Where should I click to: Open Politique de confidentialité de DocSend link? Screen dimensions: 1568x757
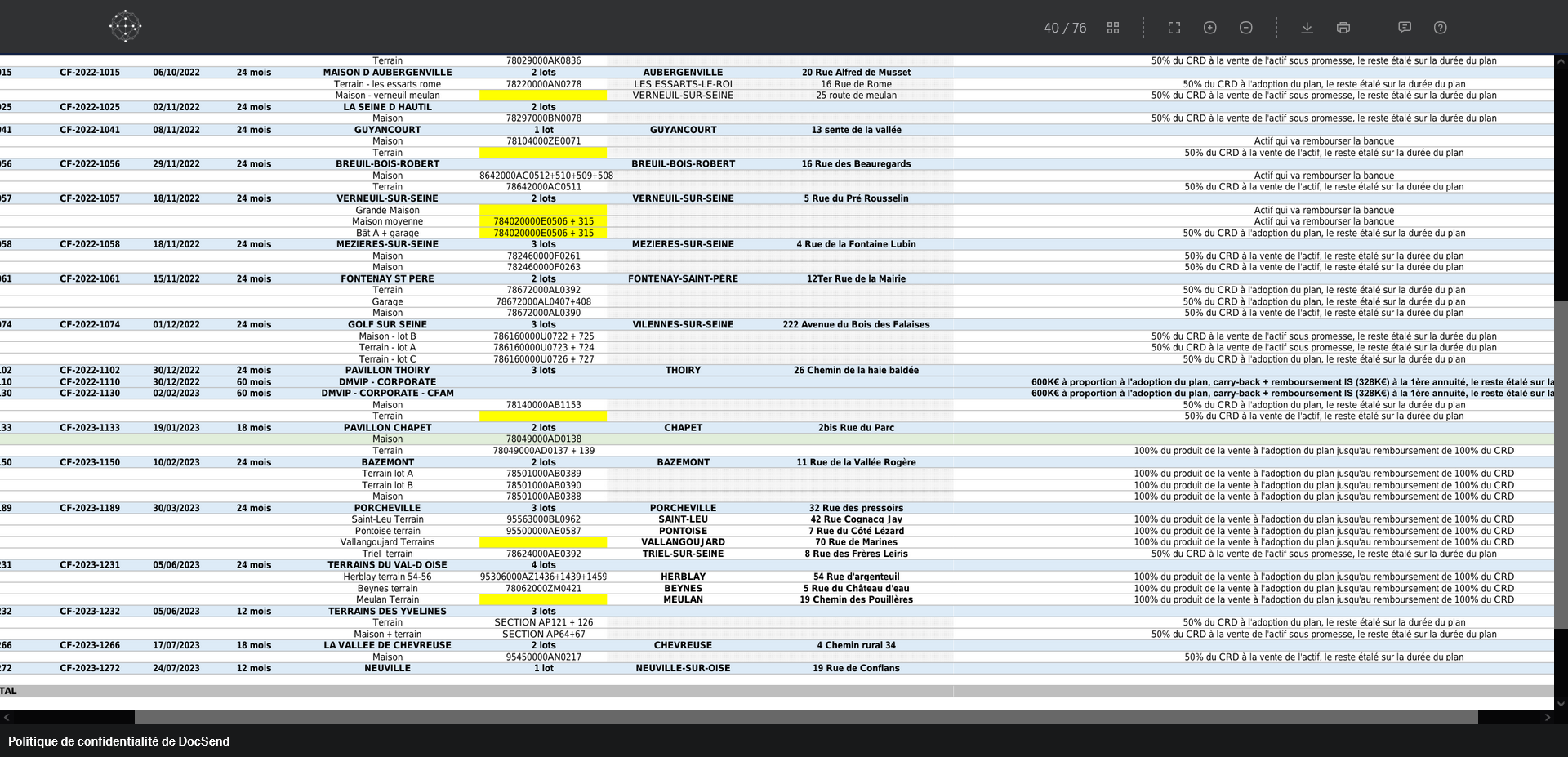(119, 741)
